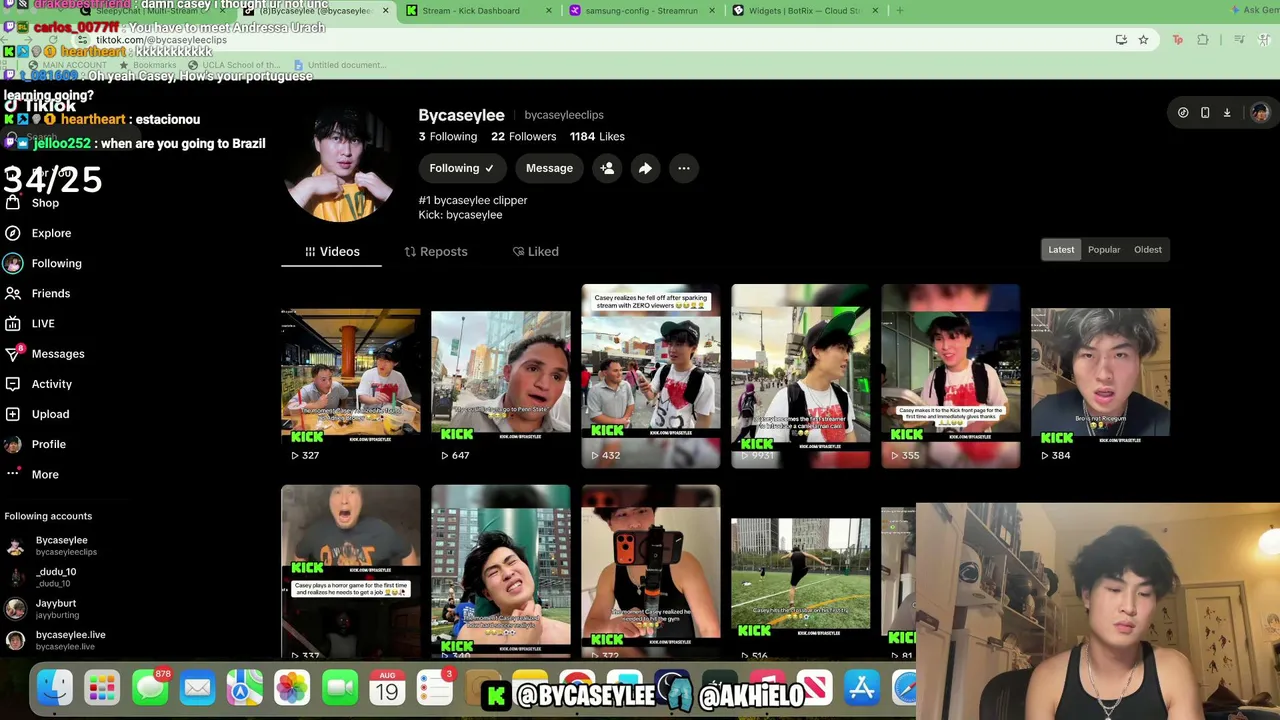View the 3 Following list
Viewport: 1280px width, 720px height.
pos(448,137)
